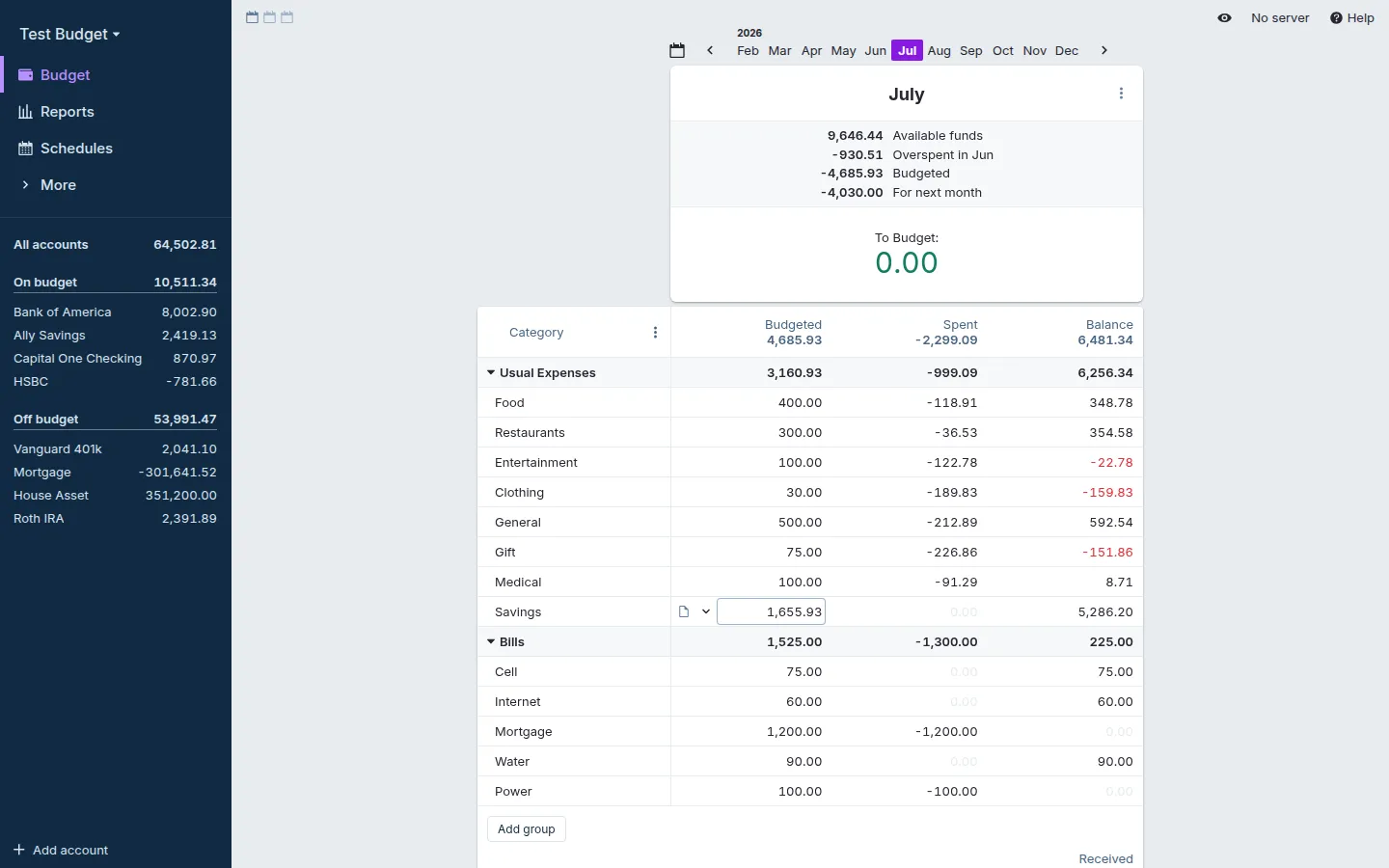The height and width of the screenshot is (868, 1389).
Task: Open House Asset account
Action: (x=115, y=496)
